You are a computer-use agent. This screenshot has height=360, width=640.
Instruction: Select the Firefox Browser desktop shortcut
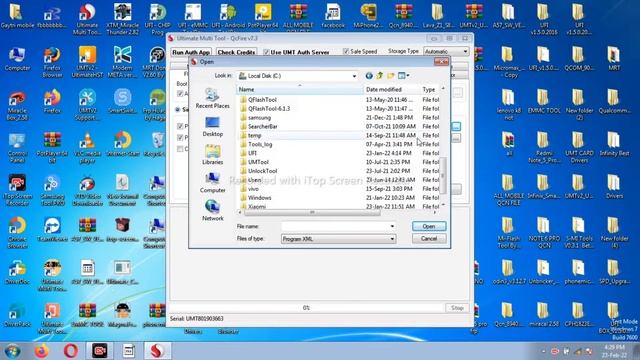tap(52, 62)
